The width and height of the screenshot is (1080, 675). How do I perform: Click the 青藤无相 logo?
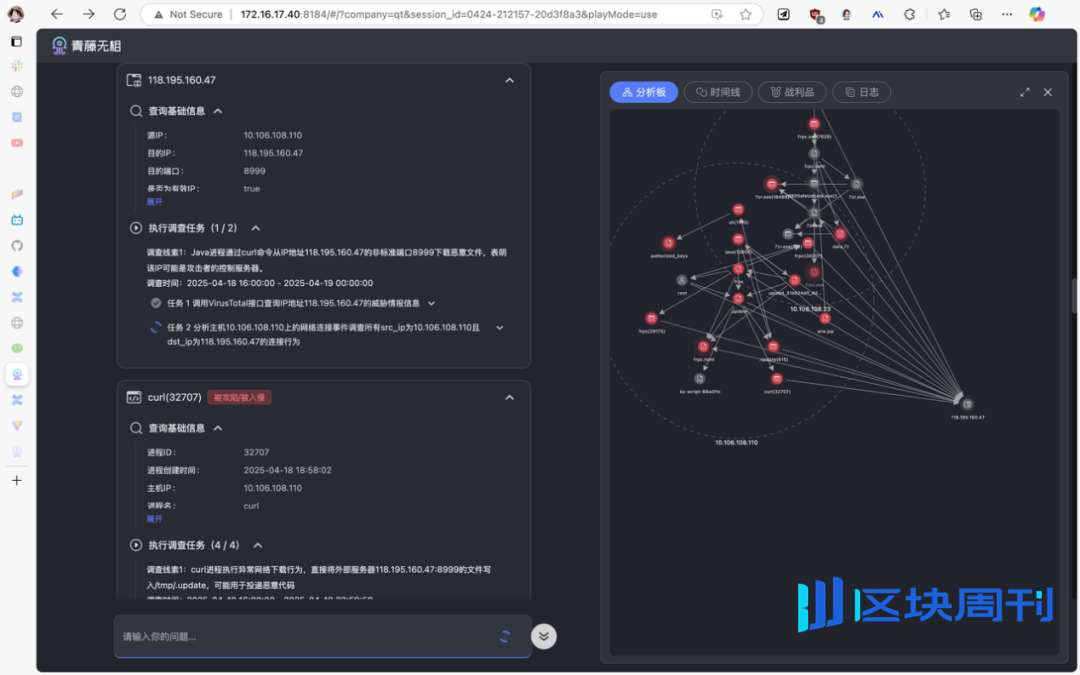[x=87, y=46]
